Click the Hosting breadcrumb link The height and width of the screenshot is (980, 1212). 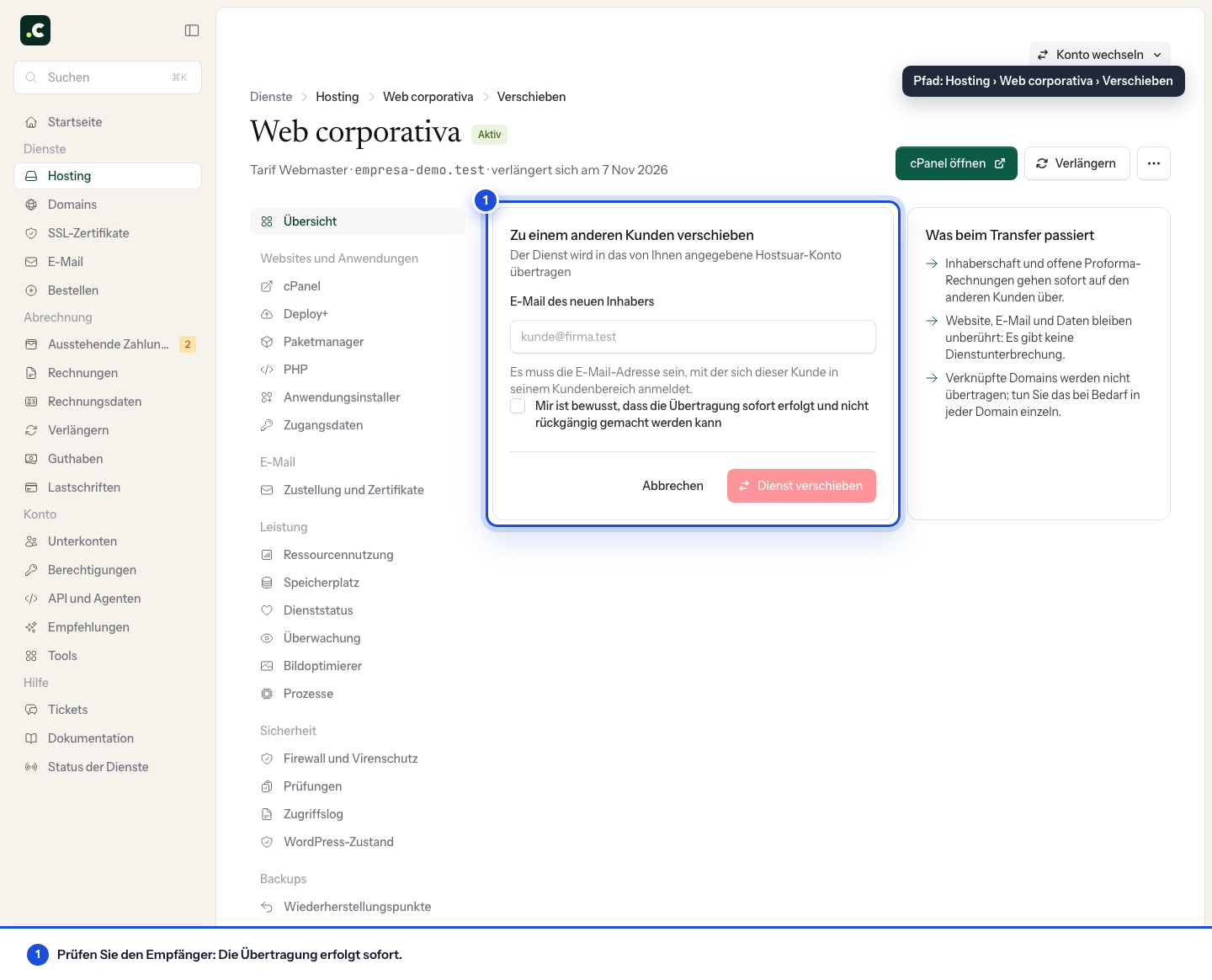(338, 97)
